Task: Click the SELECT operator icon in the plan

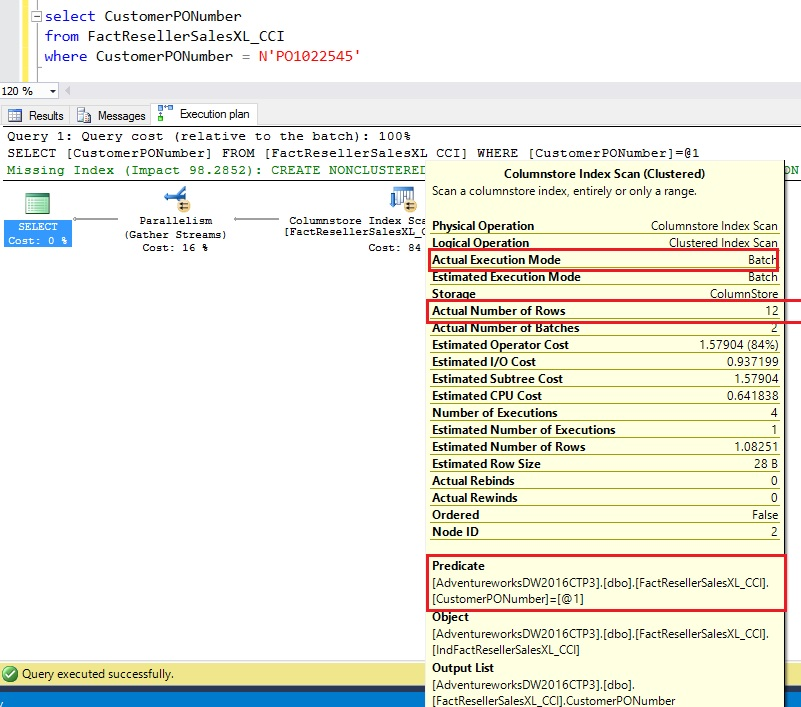Action: point(38,203)
